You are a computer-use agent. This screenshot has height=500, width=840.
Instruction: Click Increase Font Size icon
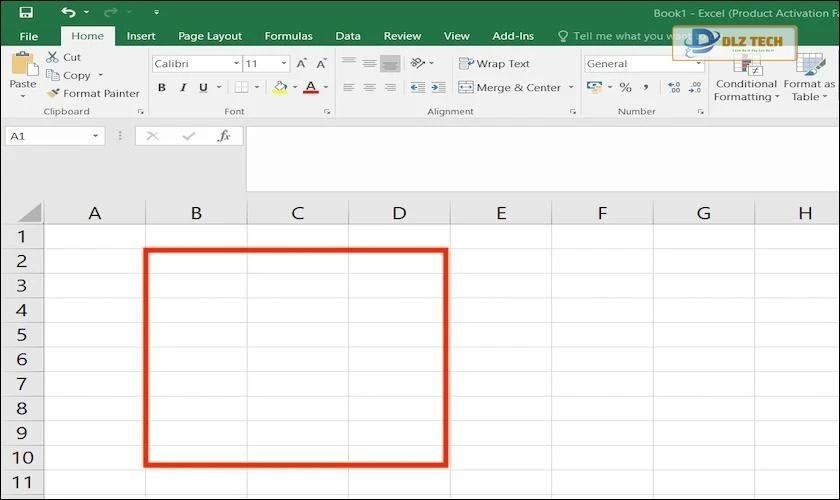pos(301,64)
